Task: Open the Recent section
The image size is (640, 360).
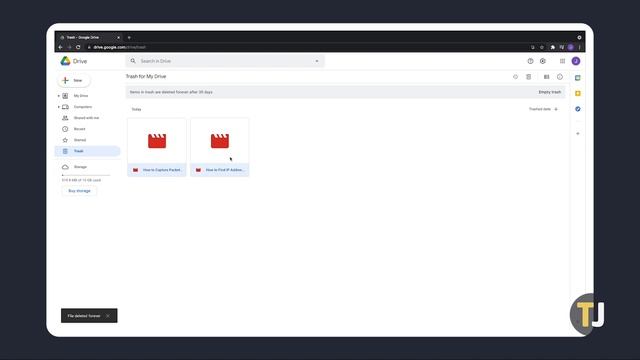Action: (x=80, y=129)
